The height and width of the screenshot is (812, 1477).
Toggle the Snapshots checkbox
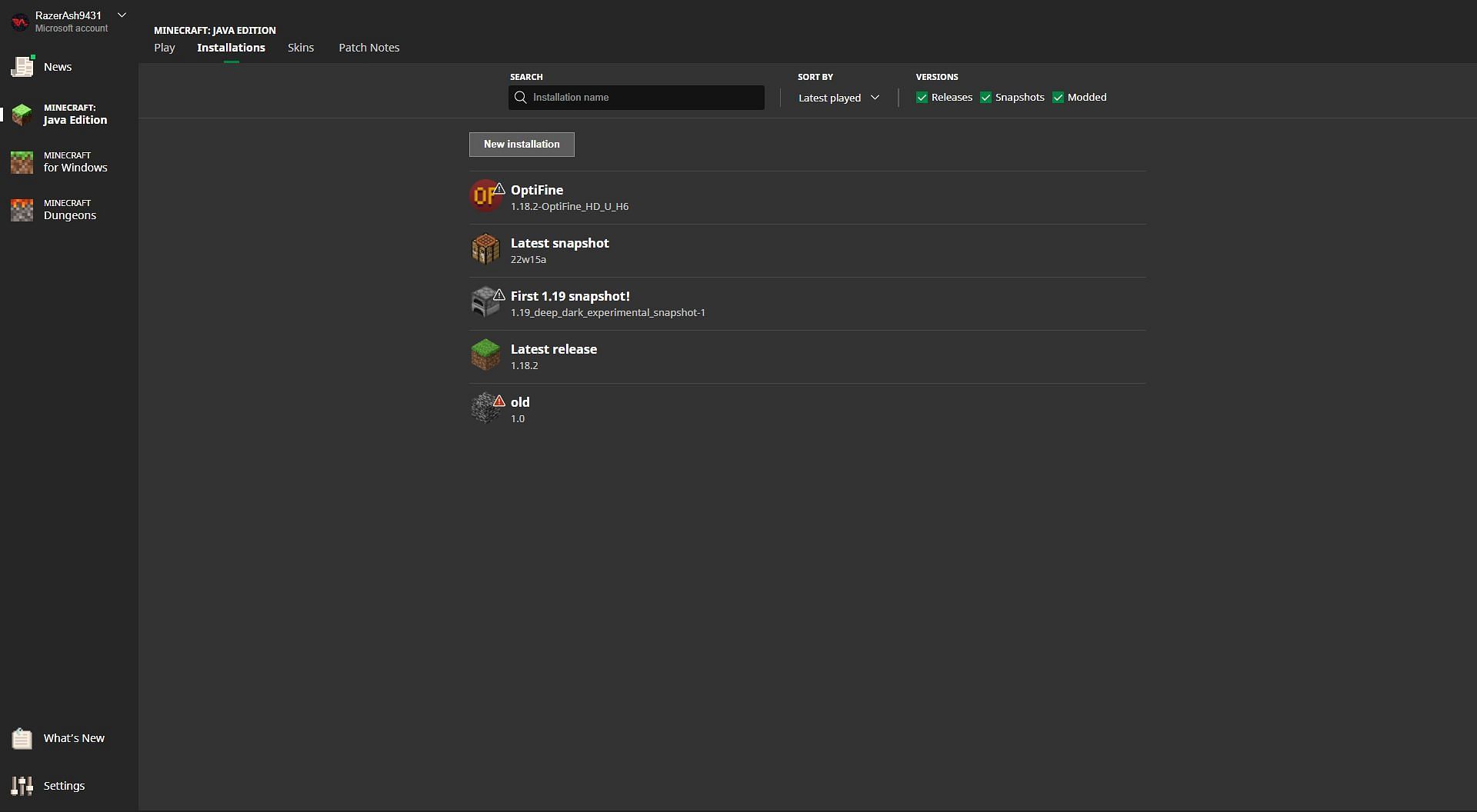tap(985, 98)
